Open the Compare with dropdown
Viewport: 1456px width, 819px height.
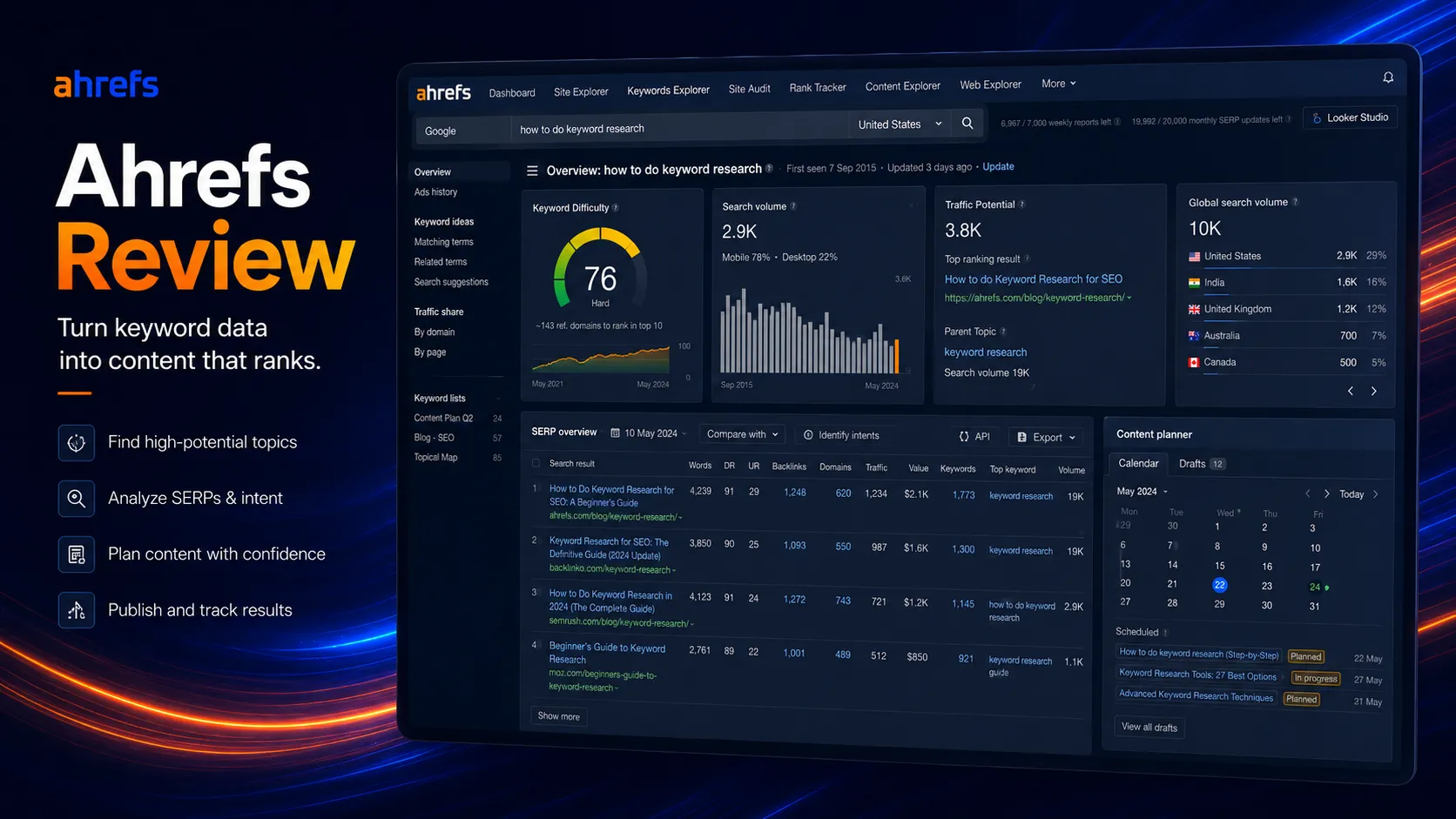click(x=742, y=434)
